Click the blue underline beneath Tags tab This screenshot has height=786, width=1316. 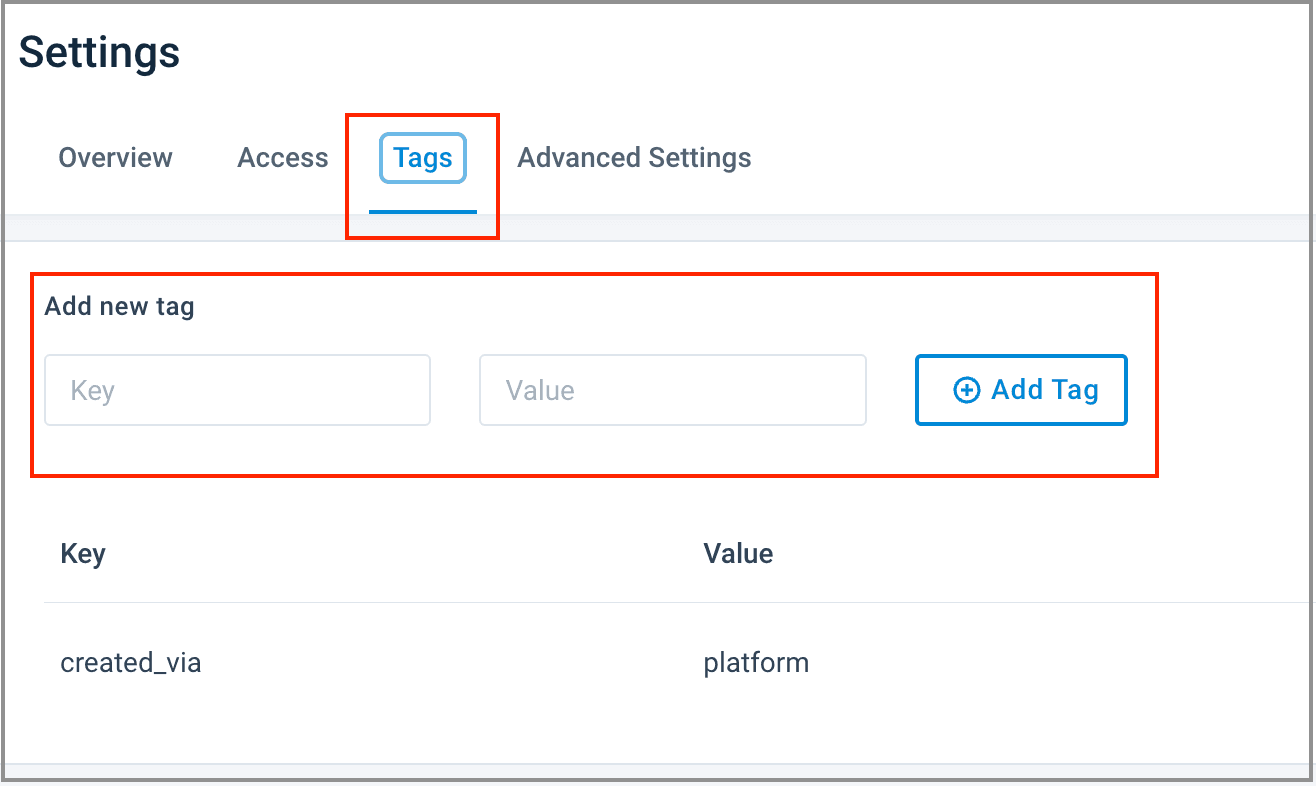422,212
